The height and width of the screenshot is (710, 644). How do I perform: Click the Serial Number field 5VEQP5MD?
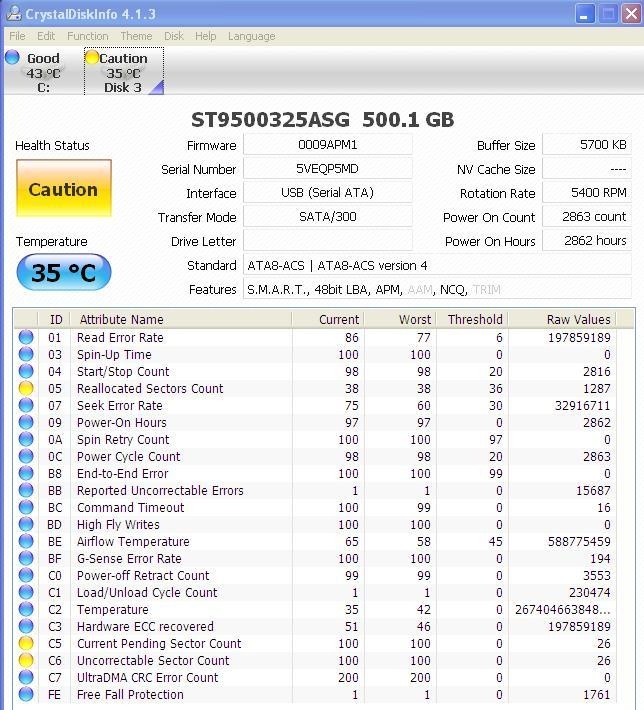coord(327,169)
